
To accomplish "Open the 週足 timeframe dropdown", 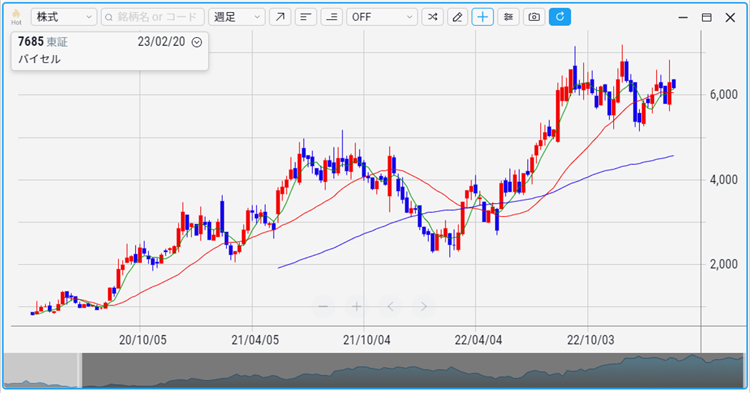I will [237, 17].
